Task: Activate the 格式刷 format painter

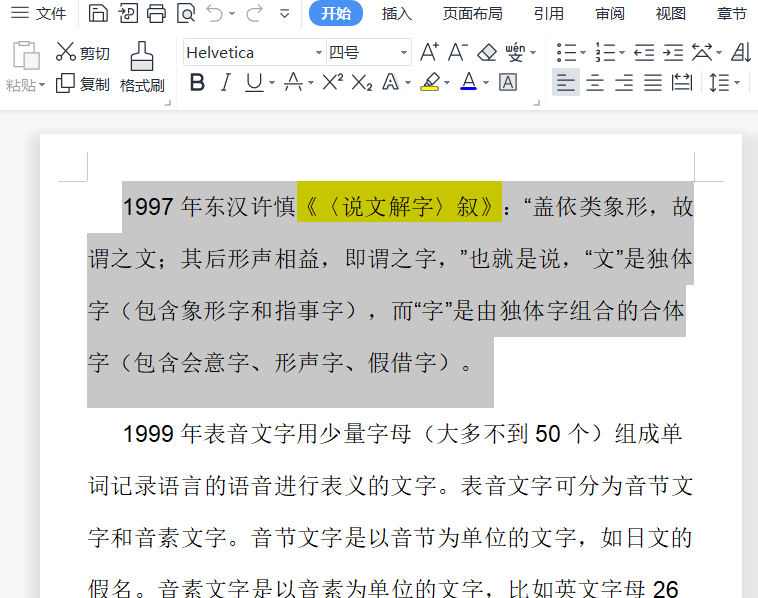Action: (x=142, y=67)
